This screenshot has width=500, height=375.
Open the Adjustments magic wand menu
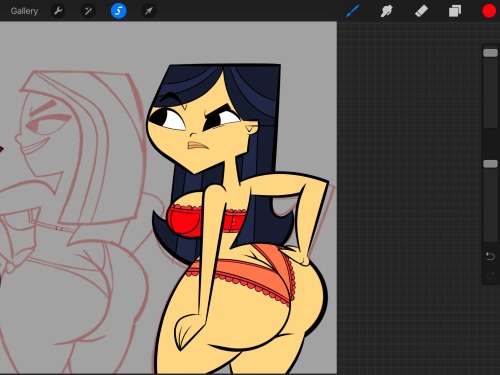click(x=88, y=11)
